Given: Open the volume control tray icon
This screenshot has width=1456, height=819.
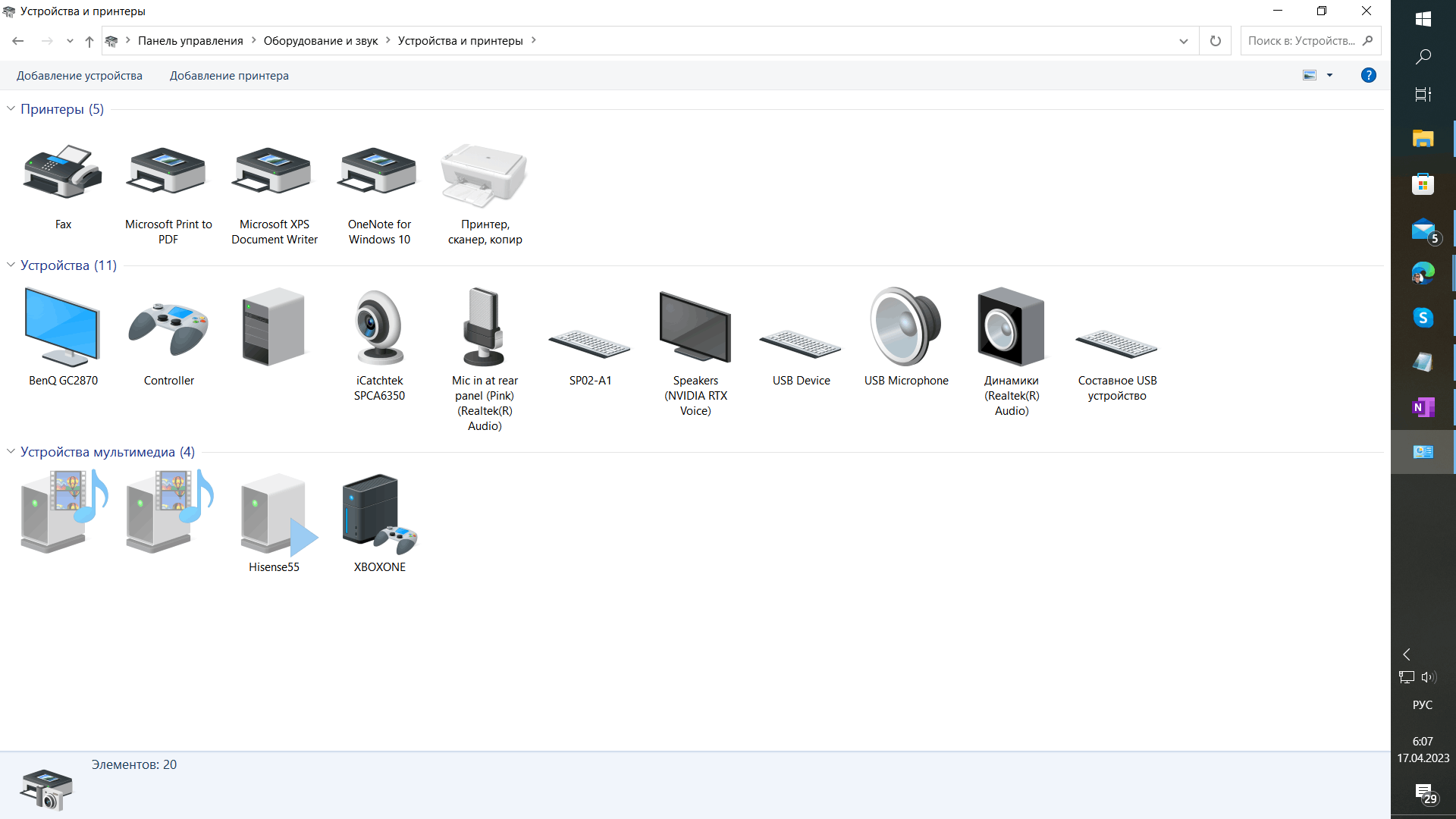Looking at the screenshot, I should [x=1429, y=677].
